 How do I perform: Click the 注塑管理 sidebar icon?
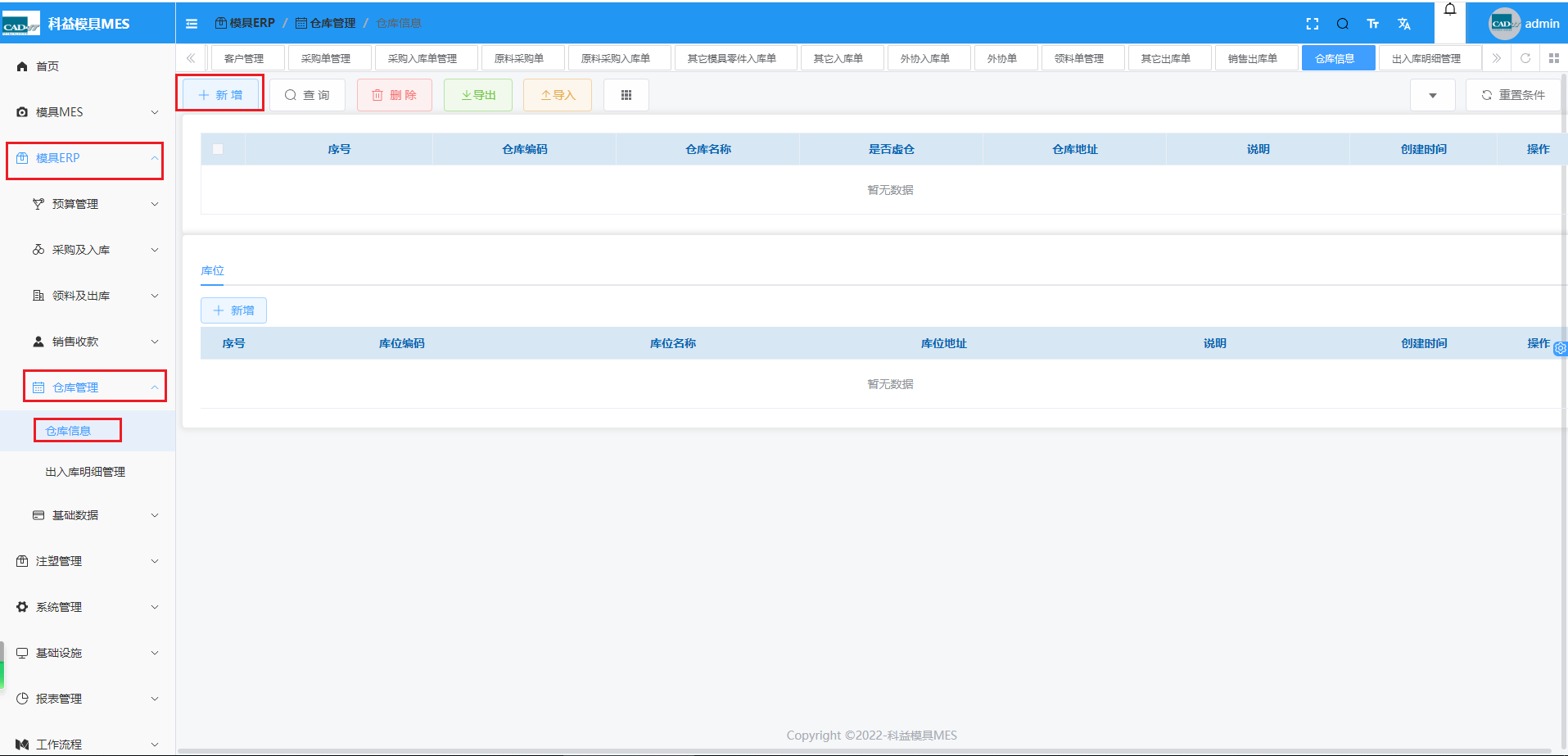(x=22, y=561)
